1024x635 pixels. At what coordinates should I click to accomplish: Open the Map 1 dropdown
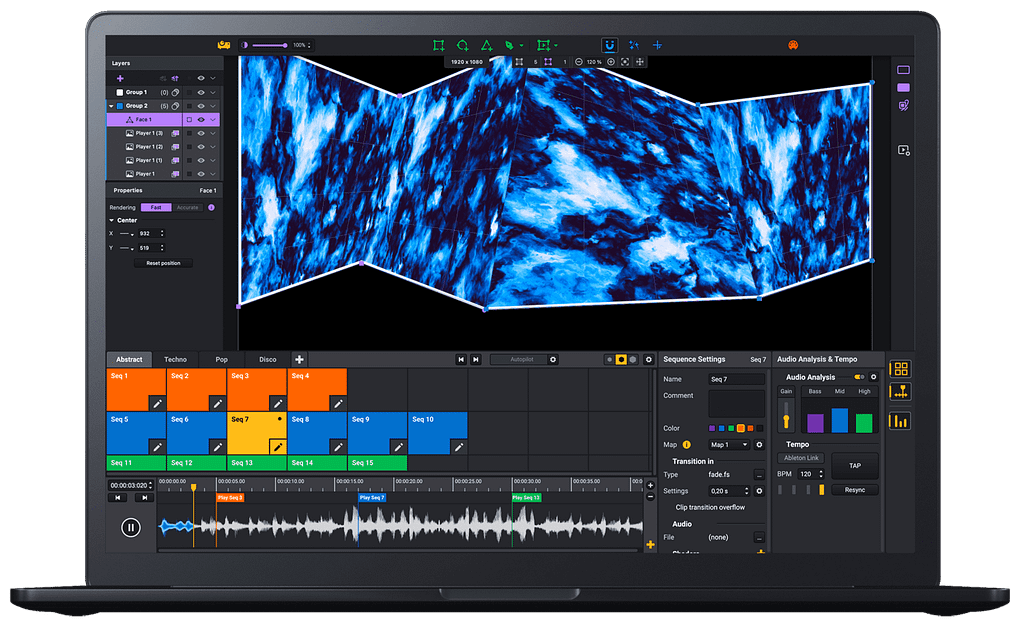(x=729, y=444)
